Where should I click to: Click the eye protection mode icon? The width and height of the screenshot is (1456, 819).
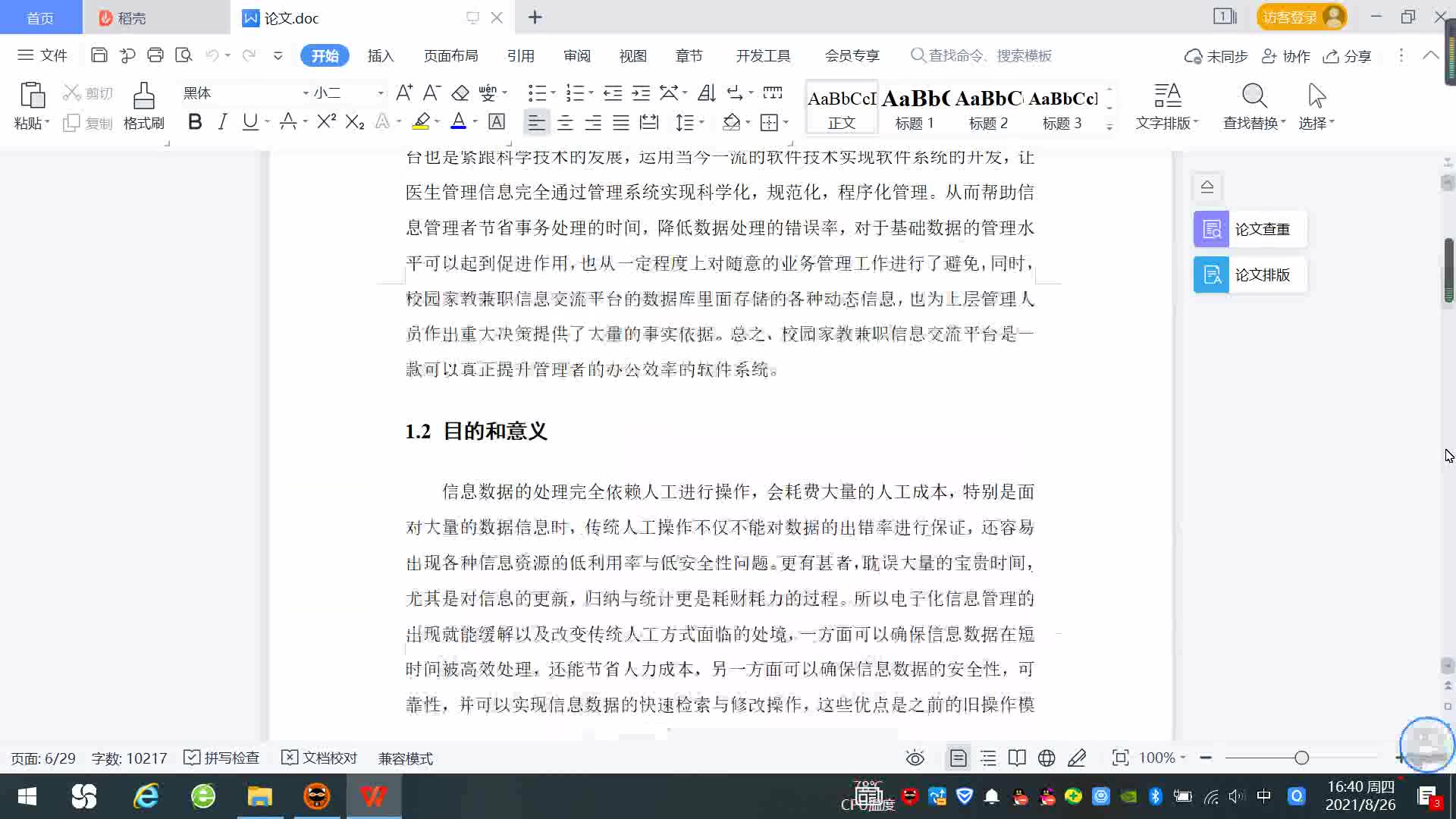[x=915, y=758]
